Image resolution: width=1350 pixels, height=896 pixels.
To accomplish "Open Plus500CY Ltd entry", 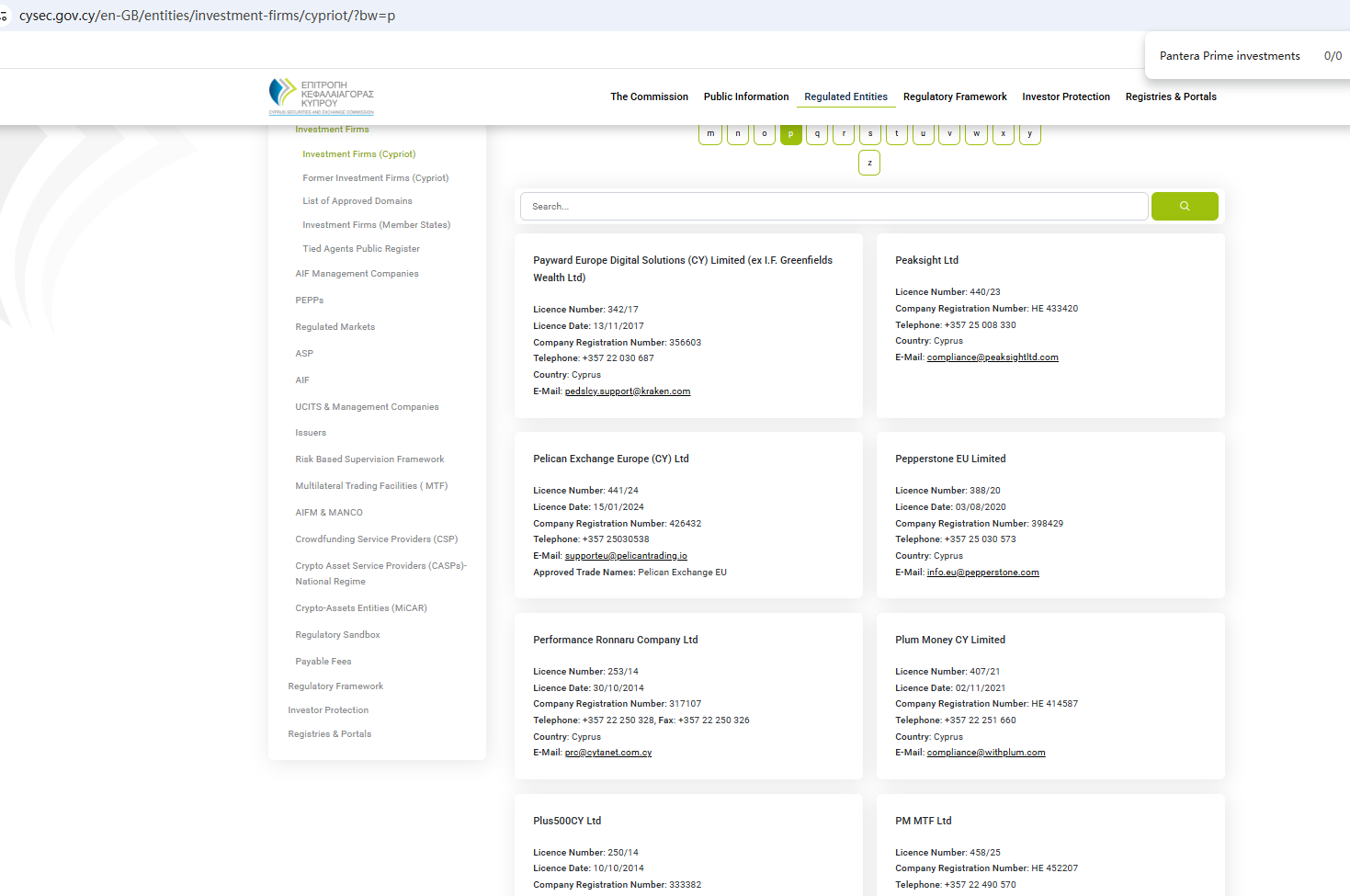I will click(567, 821).
